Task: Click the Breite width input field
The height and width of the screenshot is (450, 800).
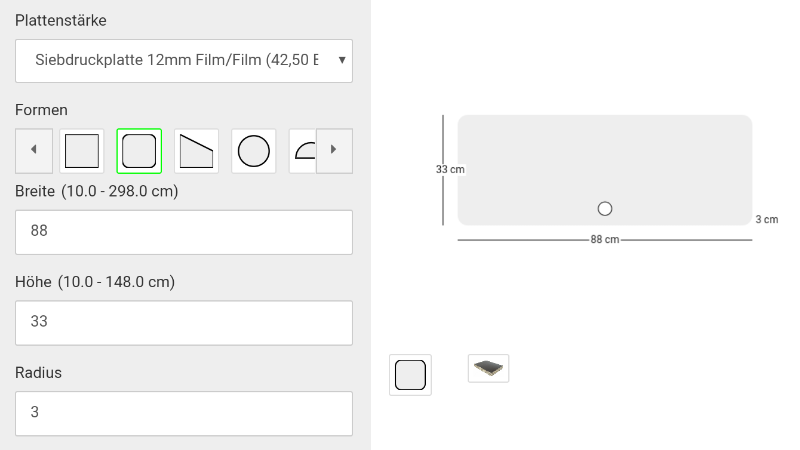Action: [x=184, y=232]
